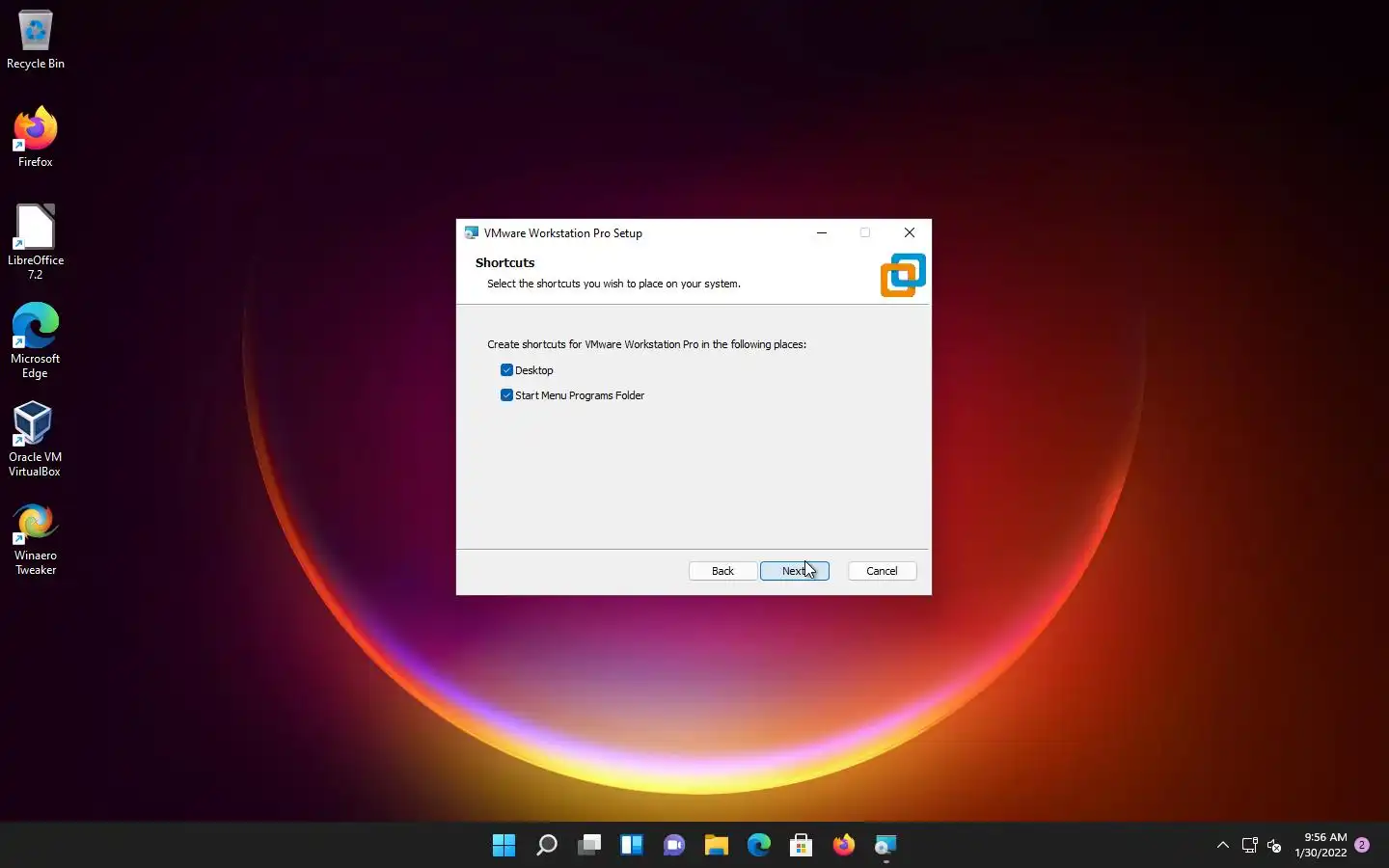This screenshot has width=1389, height=868.
Task: Open the clock and date flyout
Action: [x=1321, y=845]
